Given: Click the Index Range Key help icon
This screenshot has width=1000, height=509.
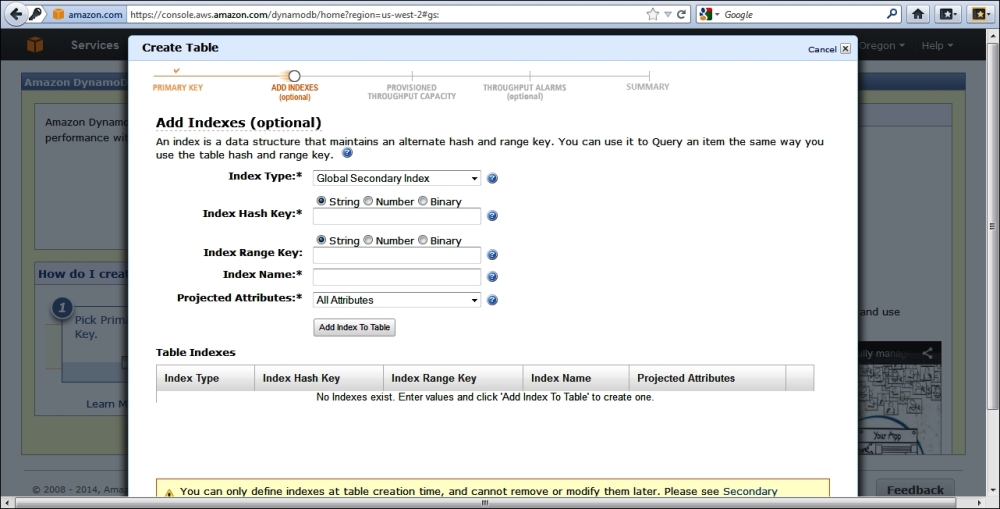Looking at the screenshot, I should [492, 255].
